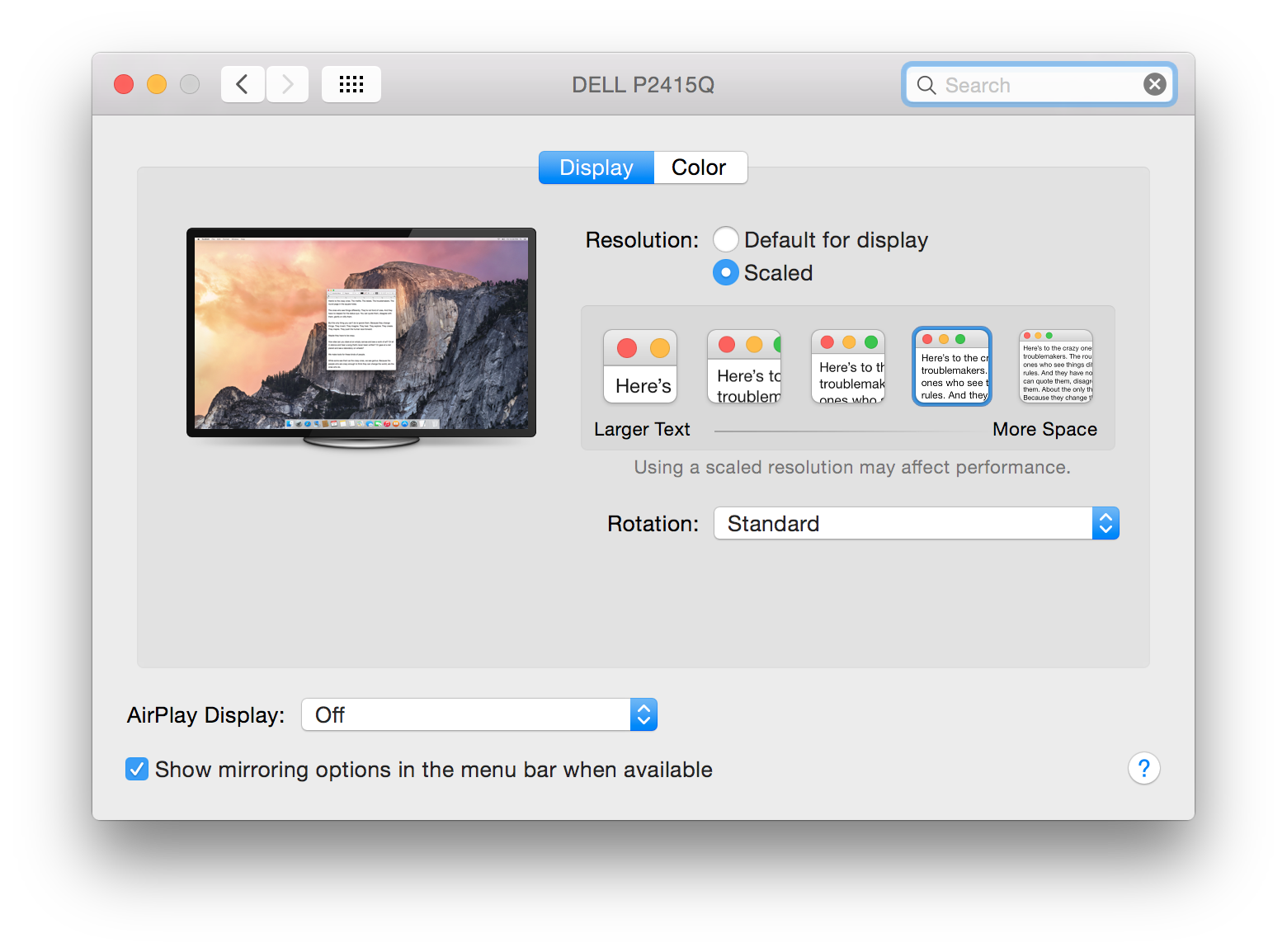
Task: Show all preferences with the grid button
Action: (351, 84)
